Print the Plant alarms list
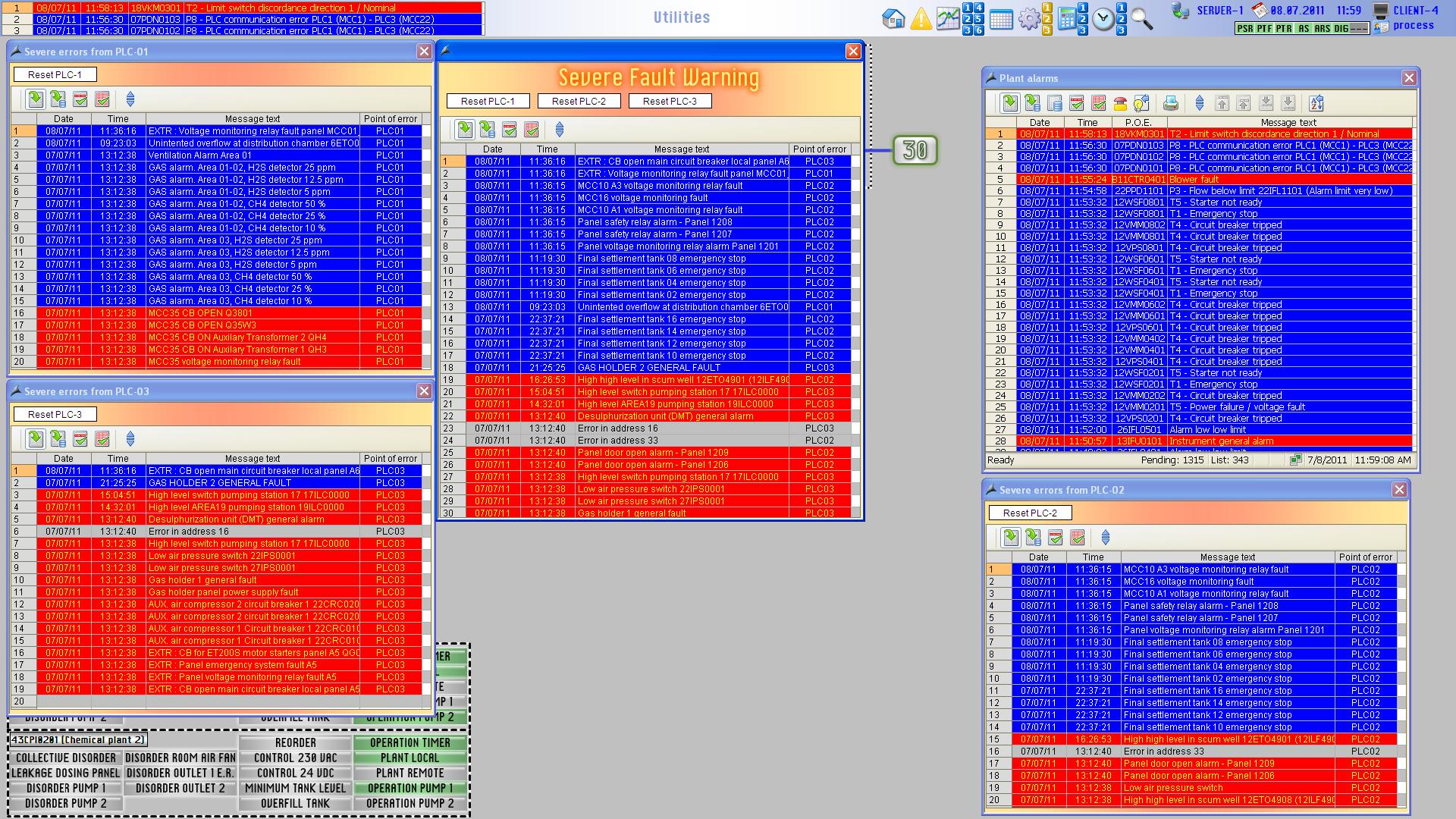 pyautogui.click(x=1171, y=103)
